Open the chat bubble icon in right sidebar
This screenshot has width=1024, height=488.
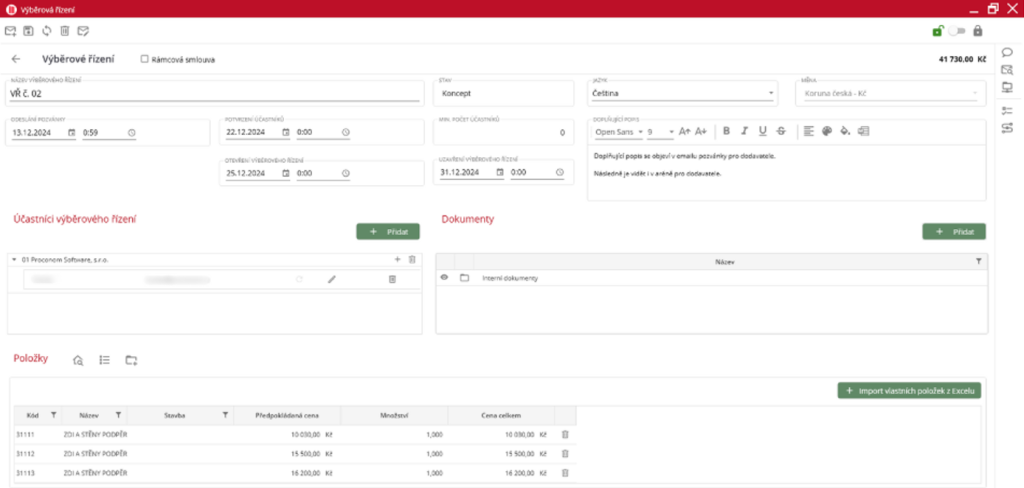point(1007,52)
